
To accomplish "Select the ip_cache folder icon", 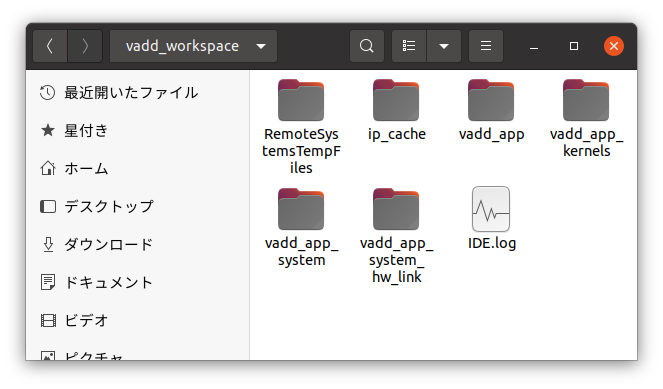I will click(396, 101).
